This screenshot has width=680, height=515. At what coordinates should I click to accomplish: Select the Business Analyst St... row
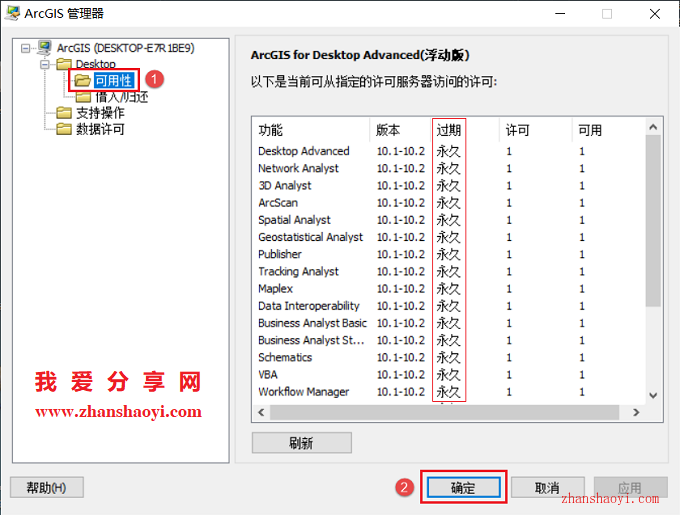(449, 340)
